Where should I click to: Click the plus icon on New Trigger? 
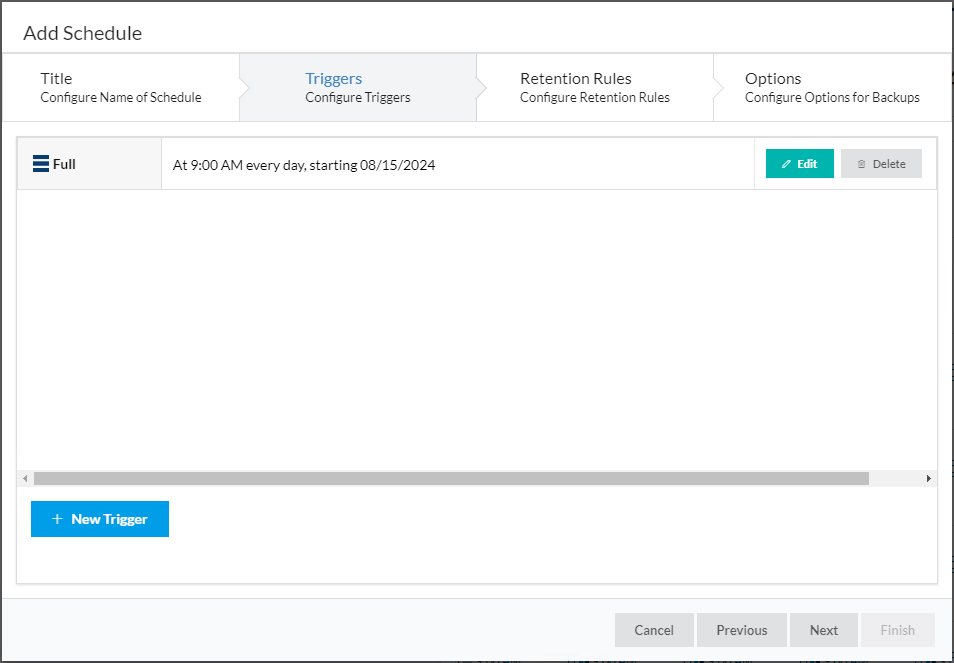[57, 519]
